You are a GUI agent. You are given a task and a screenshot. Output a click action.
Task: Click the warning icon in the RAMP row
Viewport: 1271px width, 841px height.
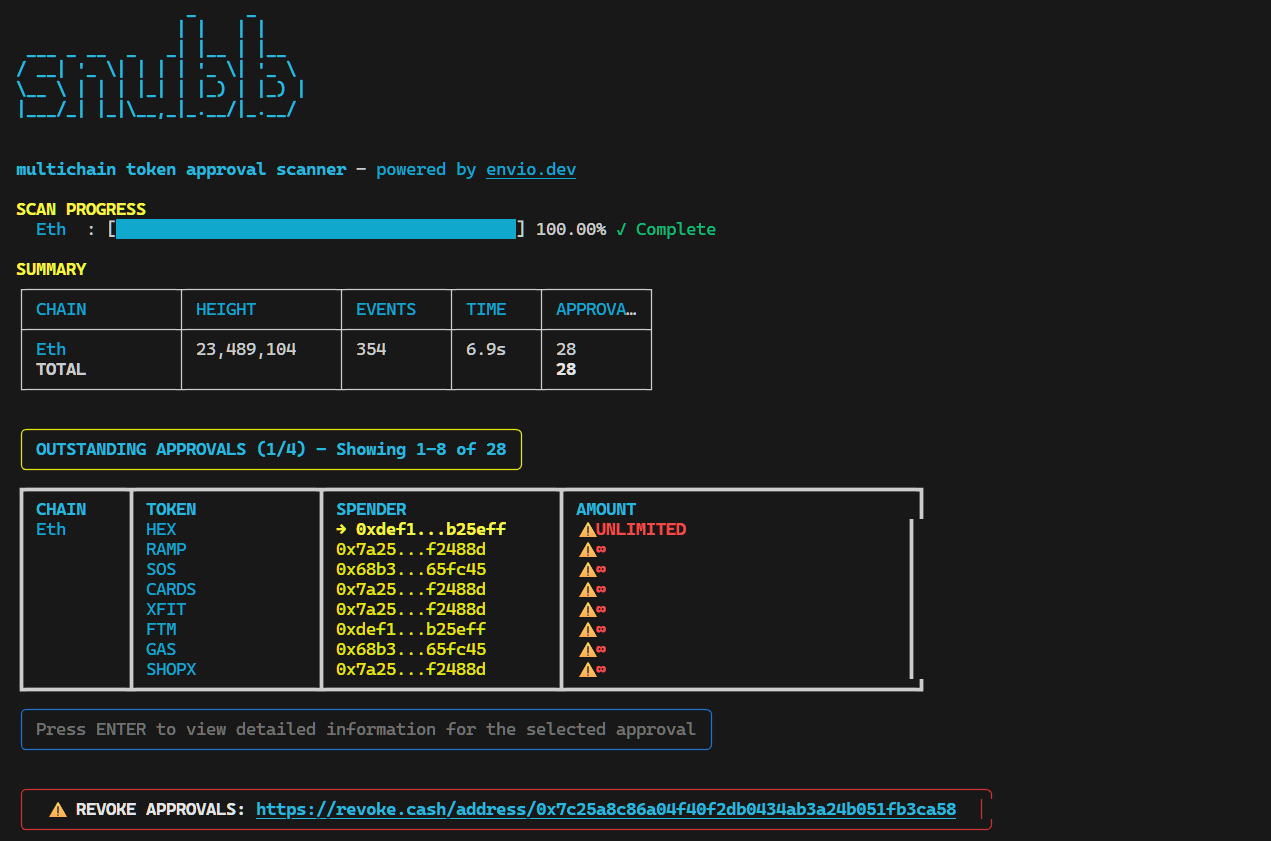(587, 550)
